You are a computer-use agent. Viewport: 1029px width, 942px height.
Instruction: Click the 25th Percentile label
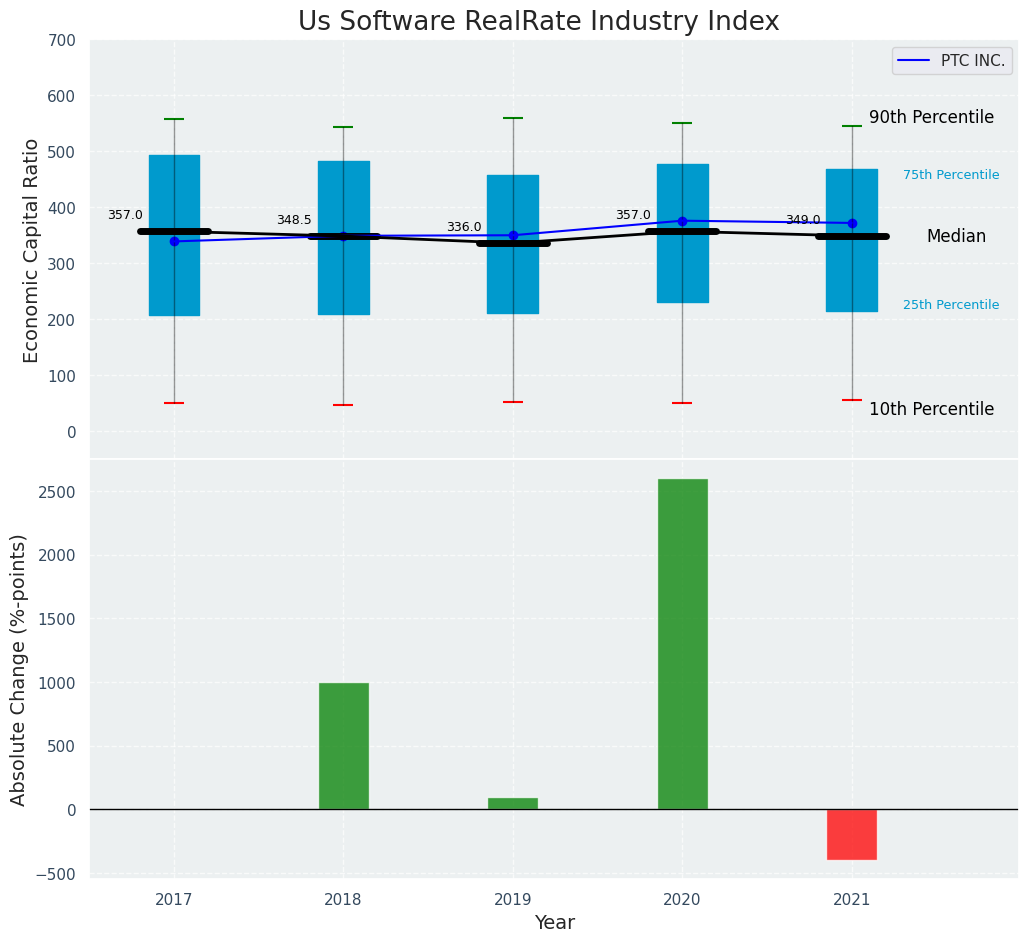(x=951, y=305)
